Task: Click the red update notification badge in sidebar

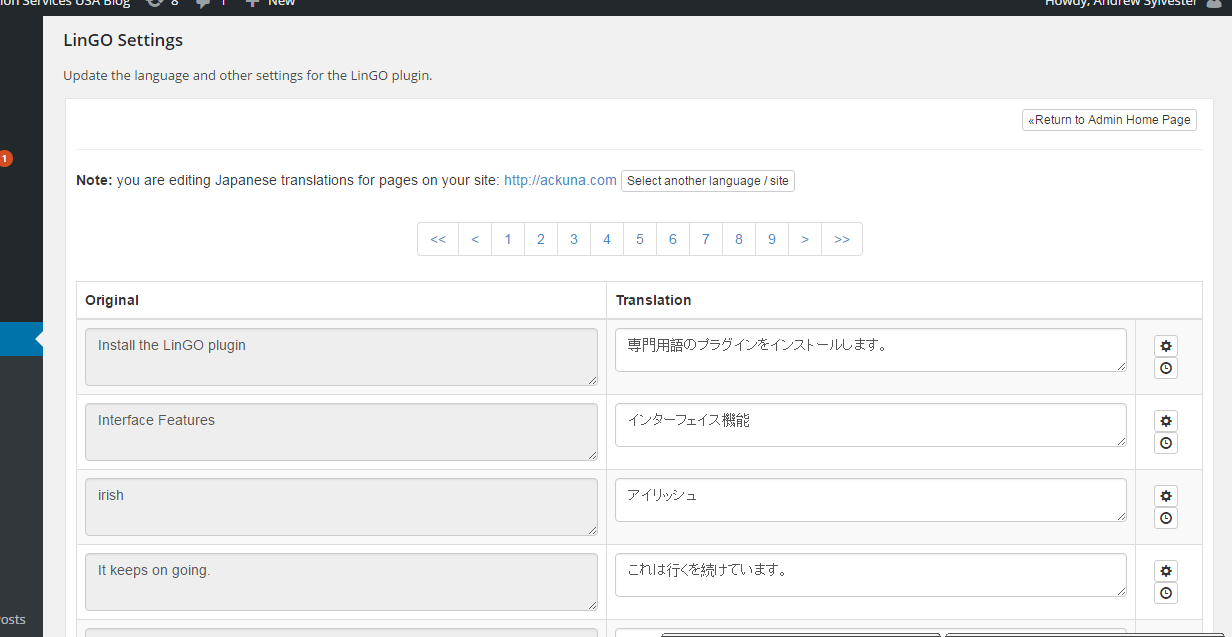Action: coord(5,158)
